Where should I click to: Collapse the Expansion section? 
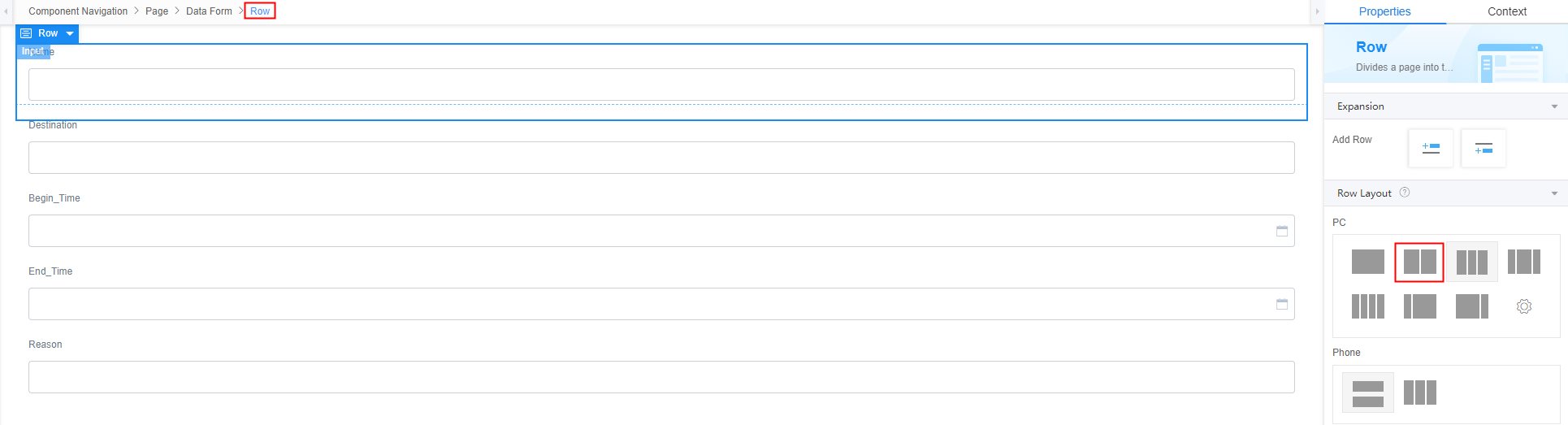[x=1554, y=106]
